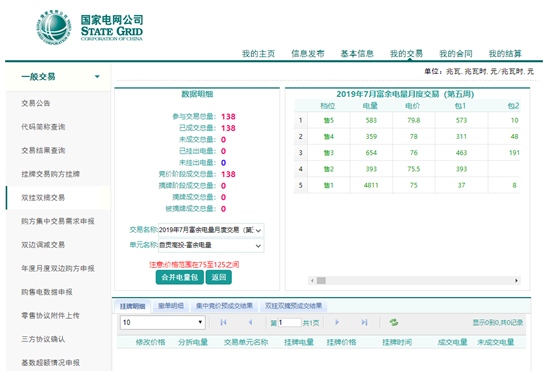Open 代码简称查询 in the sidebar
Screen dimensions: 558x373
[43, 127]
